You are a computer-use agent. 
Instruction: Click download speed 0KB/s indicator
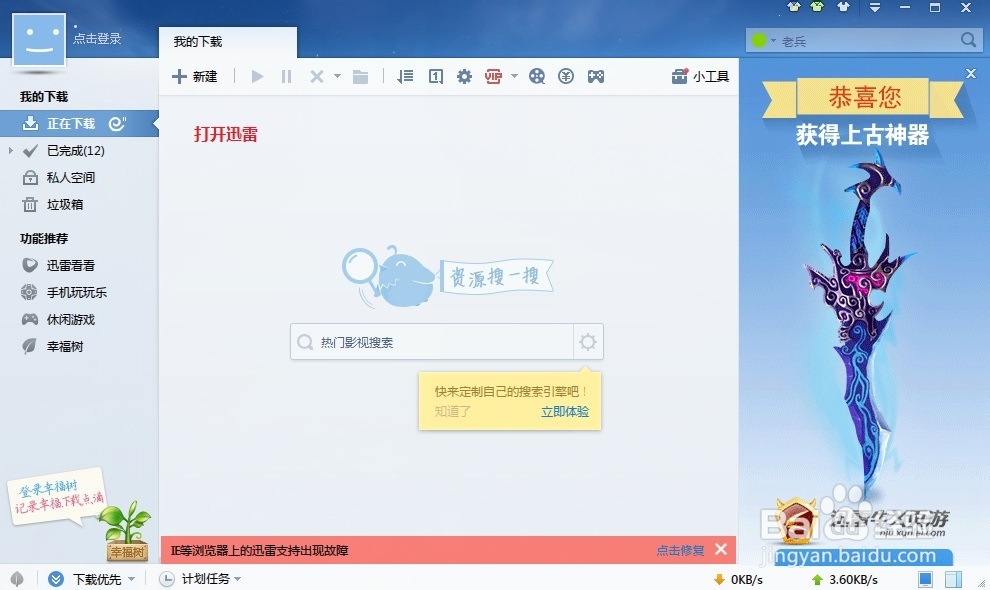(738, 579)
